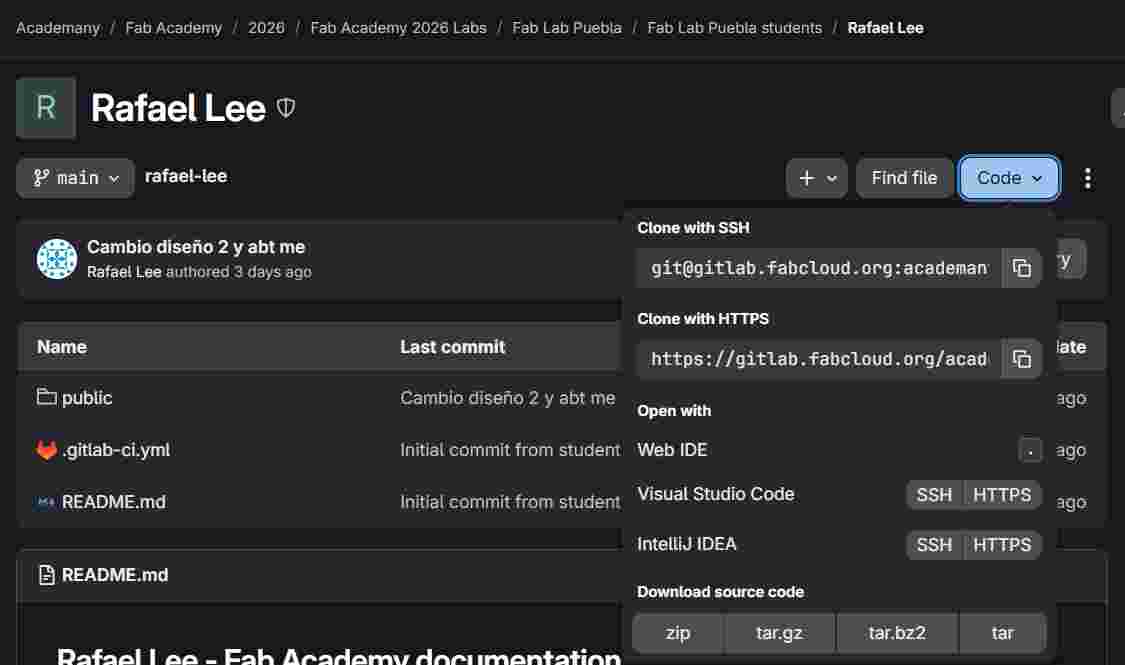Download source code as zip
This screenshot has height=665, width=1125.
(678, 633)
